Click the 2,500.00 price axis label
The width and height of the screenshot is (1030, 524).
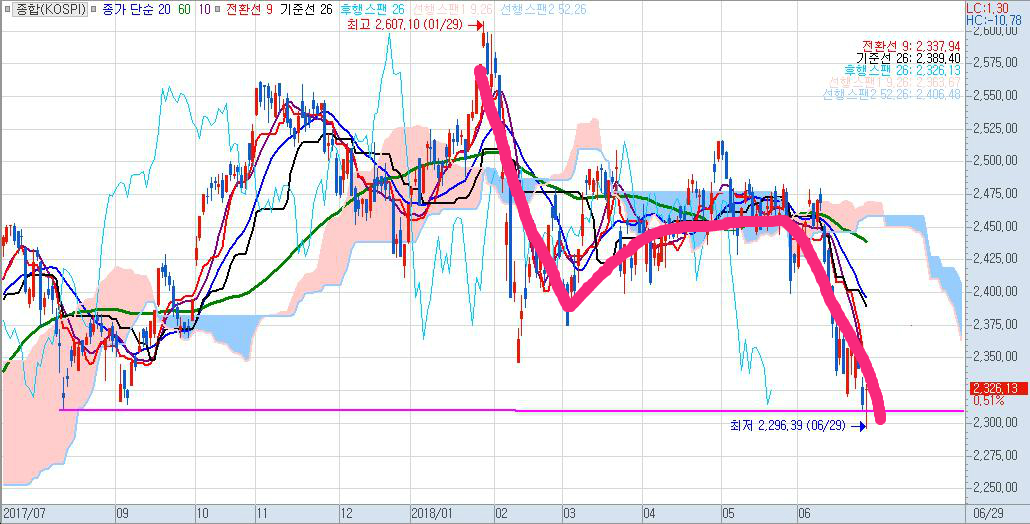coord(996,161)
